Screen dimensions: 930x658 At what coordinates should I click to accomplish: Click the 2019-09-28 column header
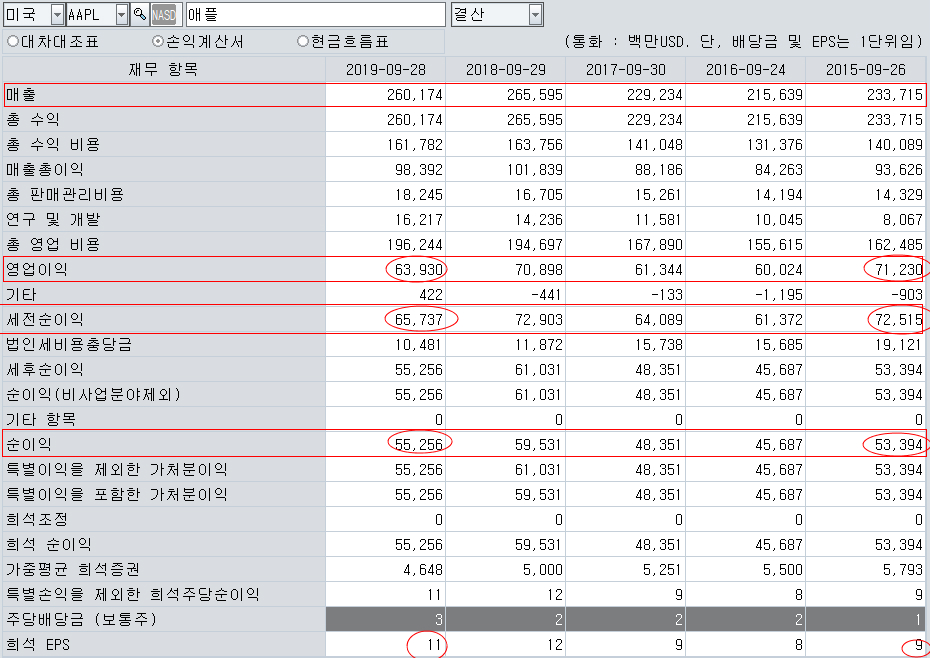click(385, 69)
